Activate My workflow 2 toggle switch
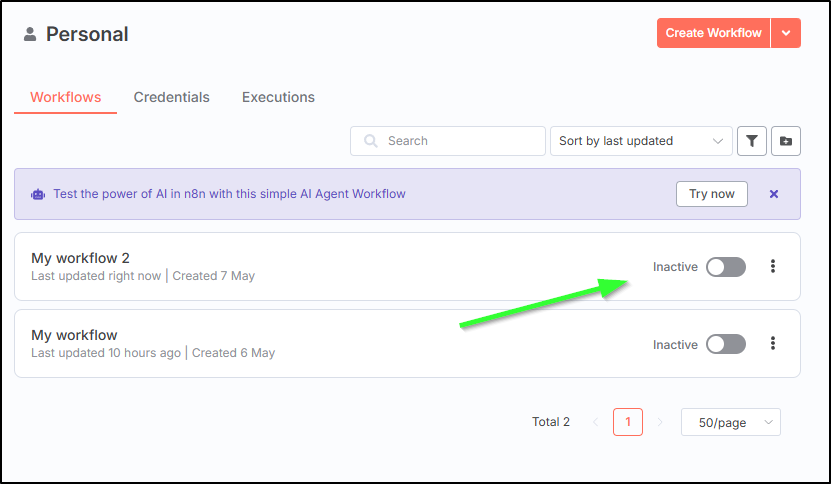831x484 pixels. (x=726, y=267)
